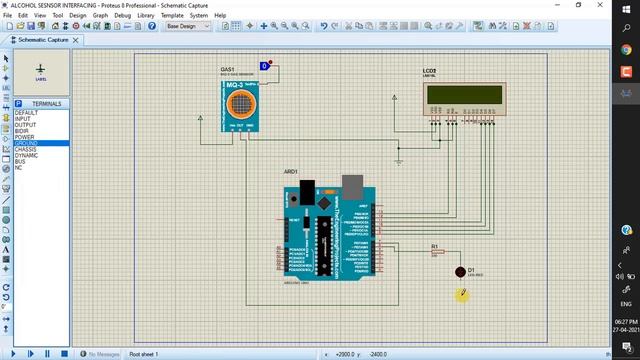640x360 pixels.
Task: Open the Graph menu
Action: pos(100,16)
